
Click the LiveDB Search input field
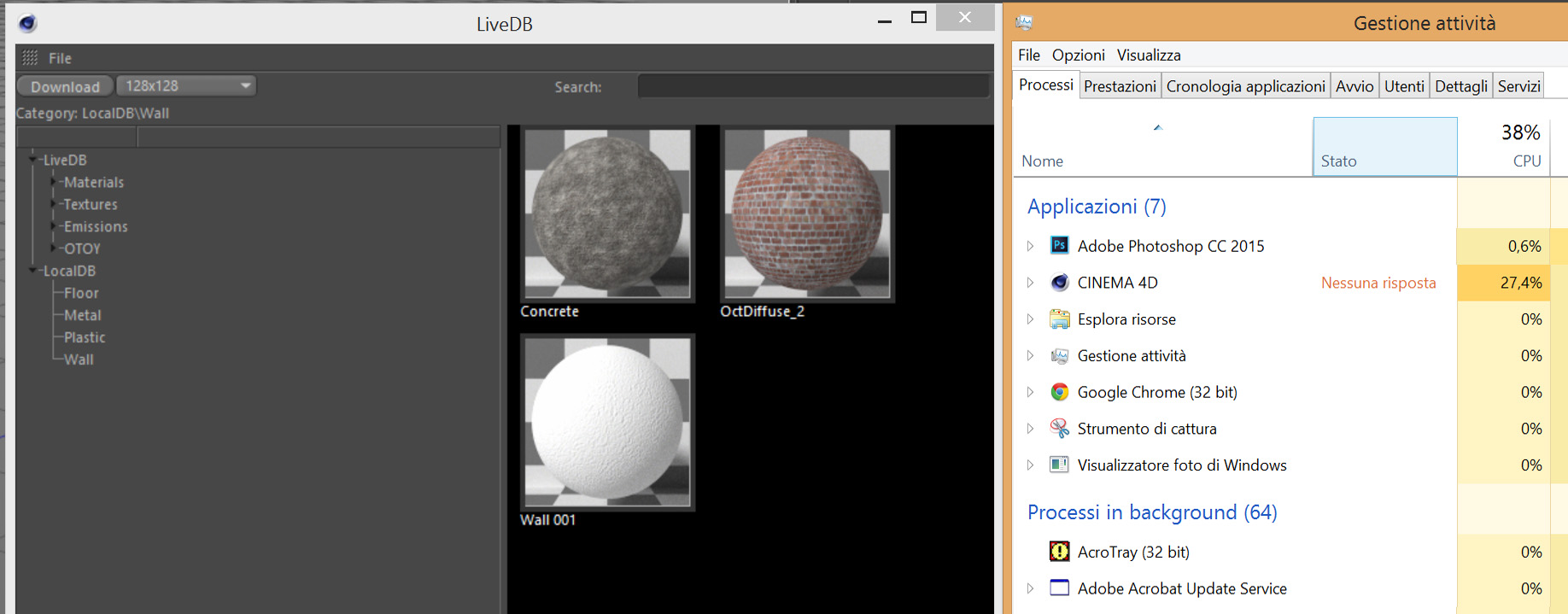(813, 86)
